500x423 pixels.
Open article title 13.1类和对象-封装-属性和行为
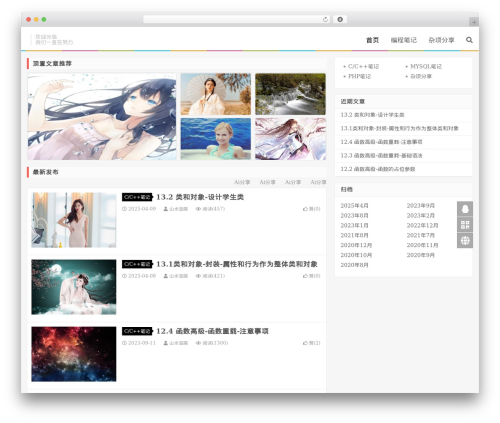(x=237, y=264)
